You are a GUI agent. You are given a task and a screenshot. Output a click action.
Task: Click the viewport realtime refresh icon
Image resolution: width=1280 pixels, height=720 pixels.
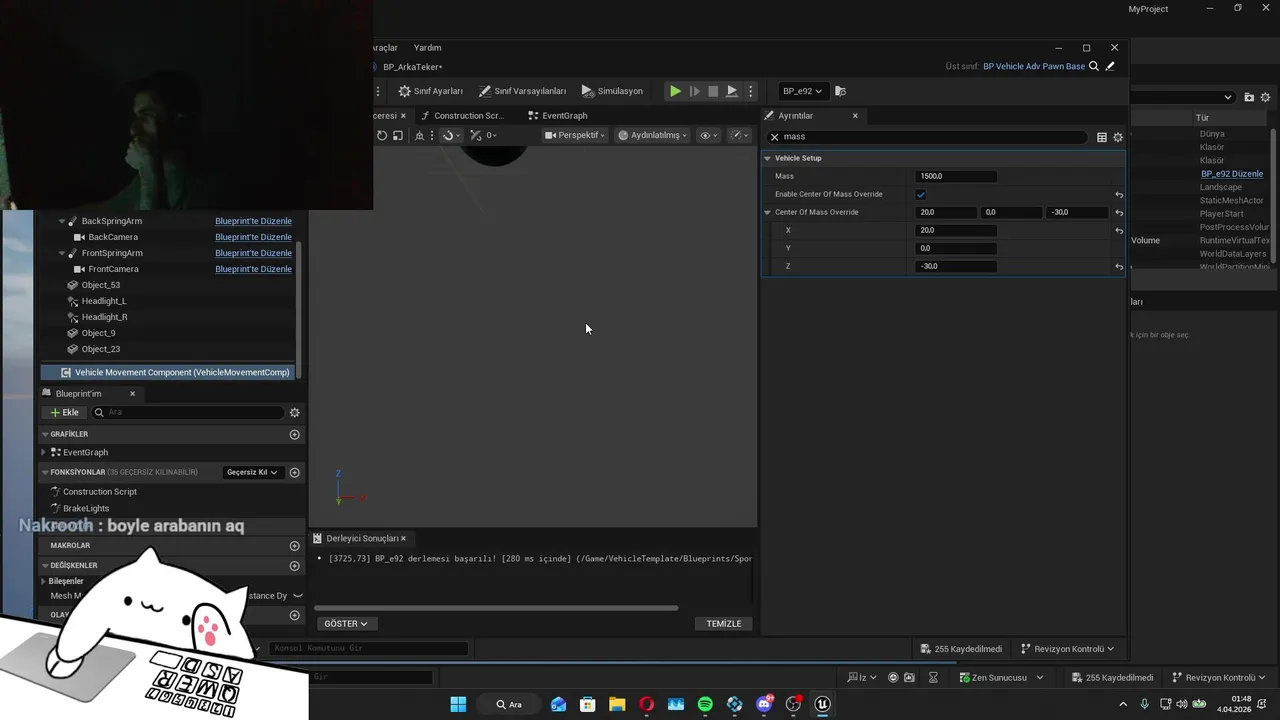click(x=382, y=135)
